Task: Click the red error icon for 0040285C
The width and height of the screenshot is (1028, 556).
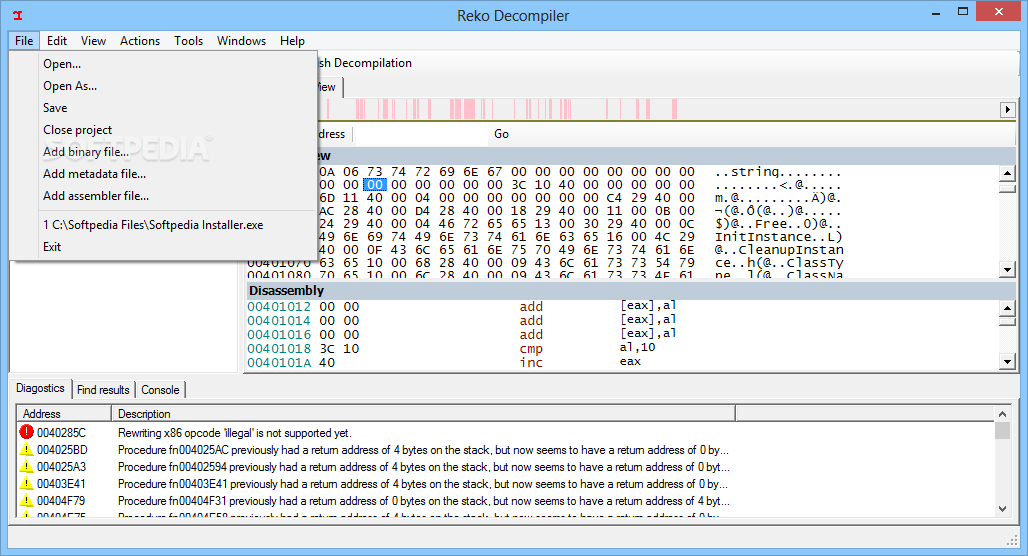Action: [26, 432]
